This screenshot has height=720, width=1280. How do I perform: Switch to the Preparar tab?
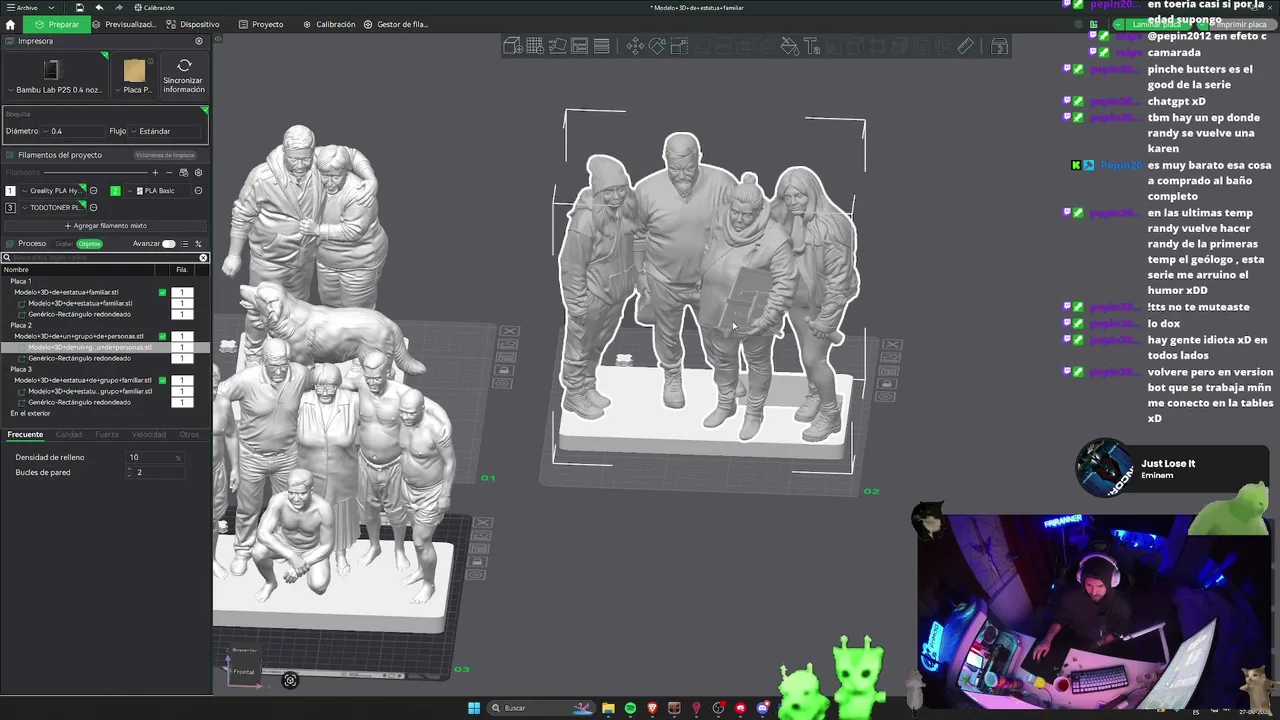click(57, 24)
